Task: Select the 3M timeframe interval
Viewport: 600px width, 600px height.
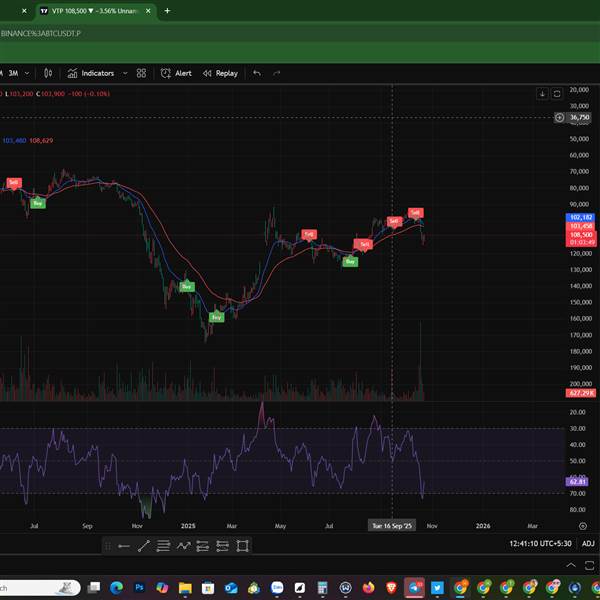Action: (x=14, y=73)
